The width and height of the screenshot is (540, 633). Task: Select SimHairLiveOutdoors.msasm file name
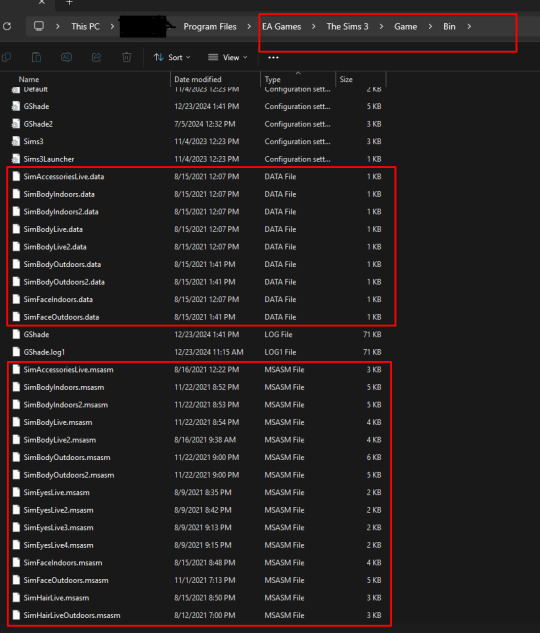72,616
